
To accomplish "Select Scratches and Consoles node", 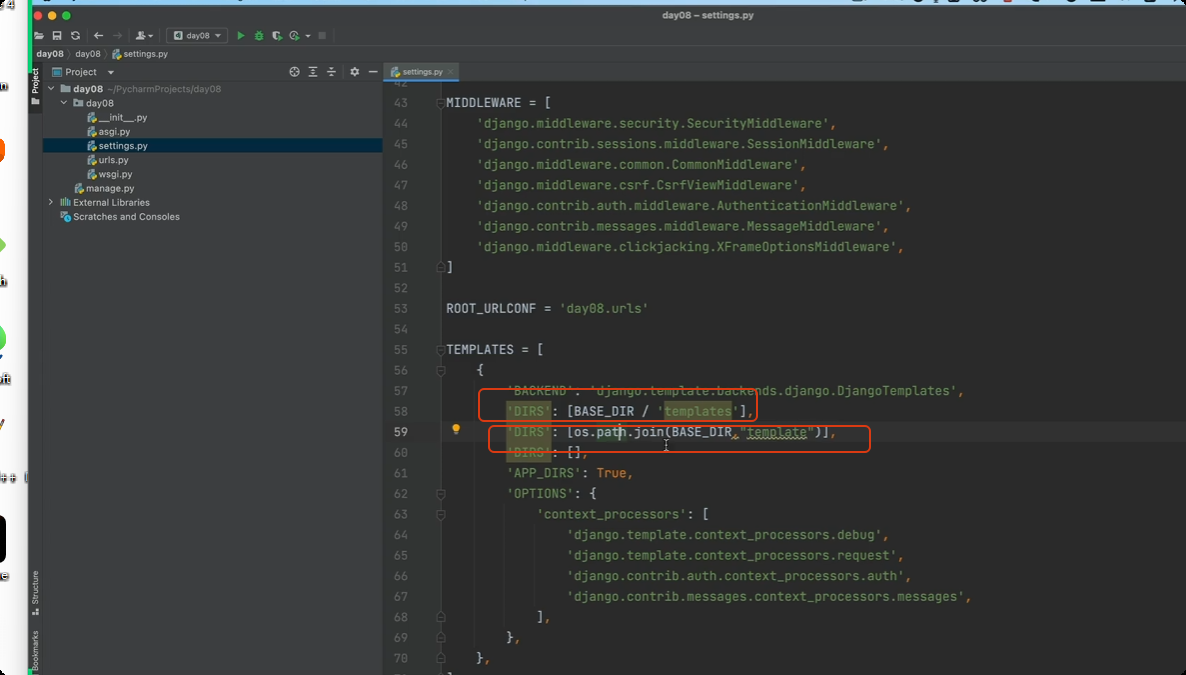I will 126,216.
